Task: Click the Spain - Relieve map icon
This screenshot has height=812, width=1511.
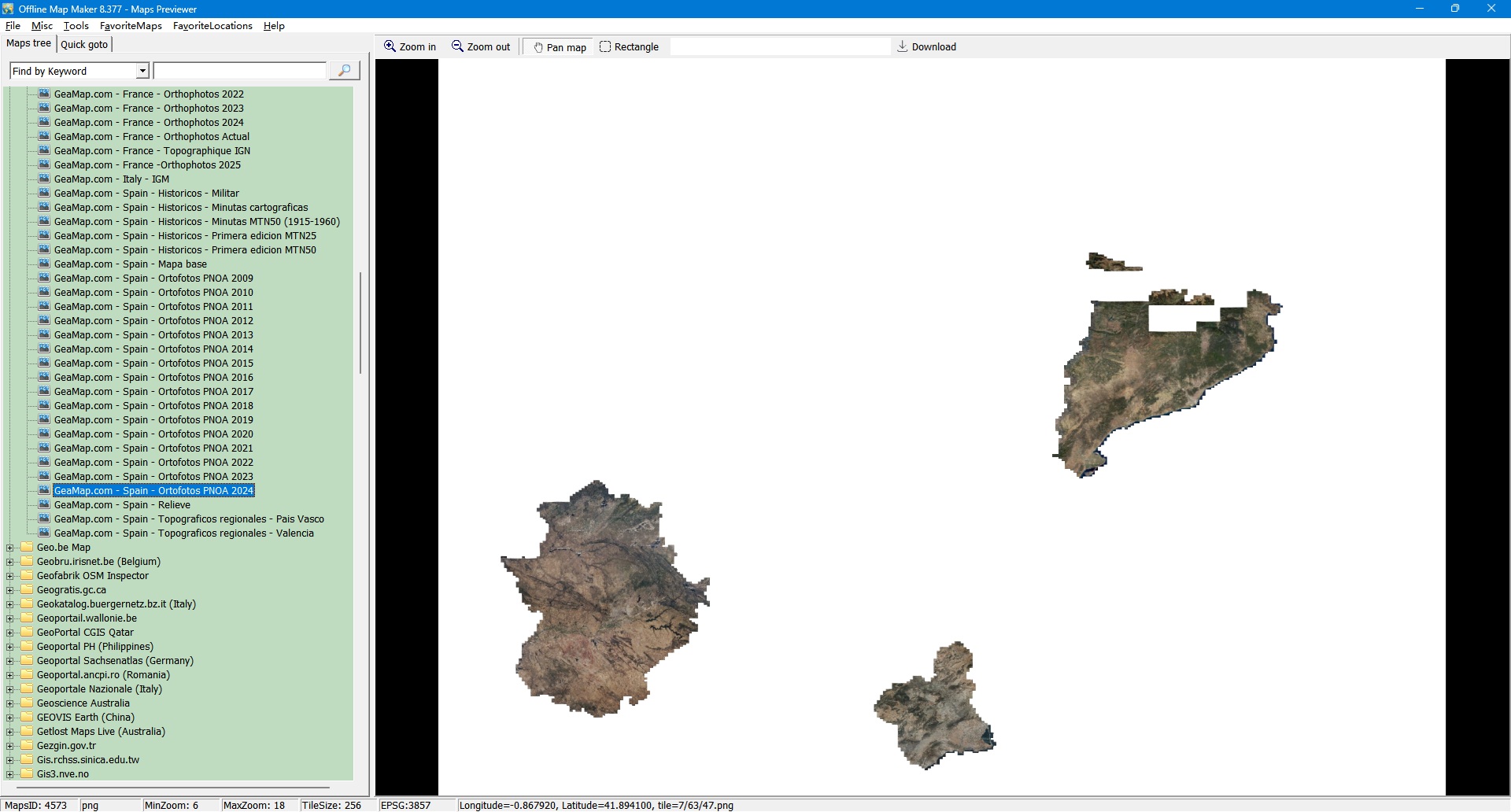Action: [44, 504]
